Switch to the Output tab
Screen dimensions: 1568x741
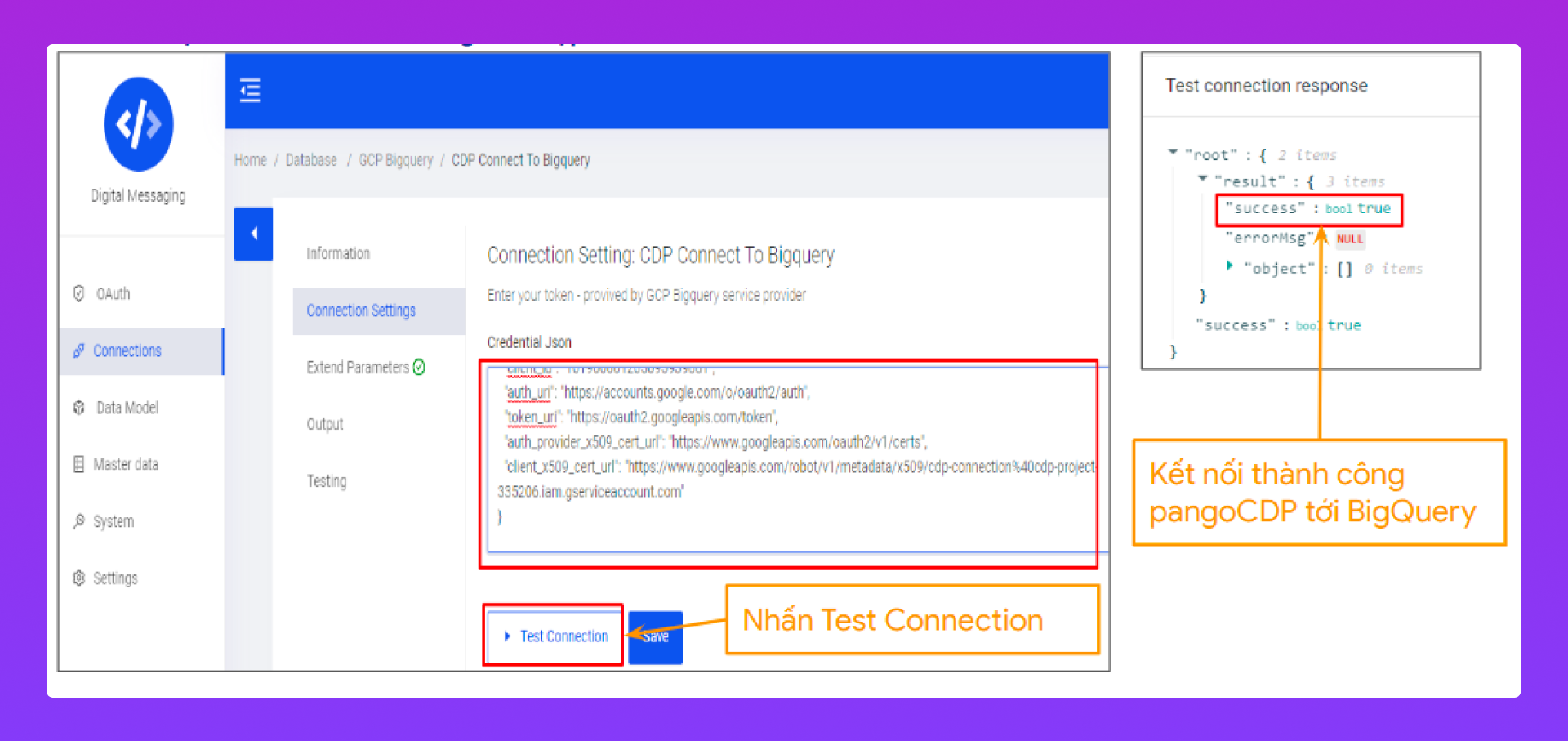(325, 424)
